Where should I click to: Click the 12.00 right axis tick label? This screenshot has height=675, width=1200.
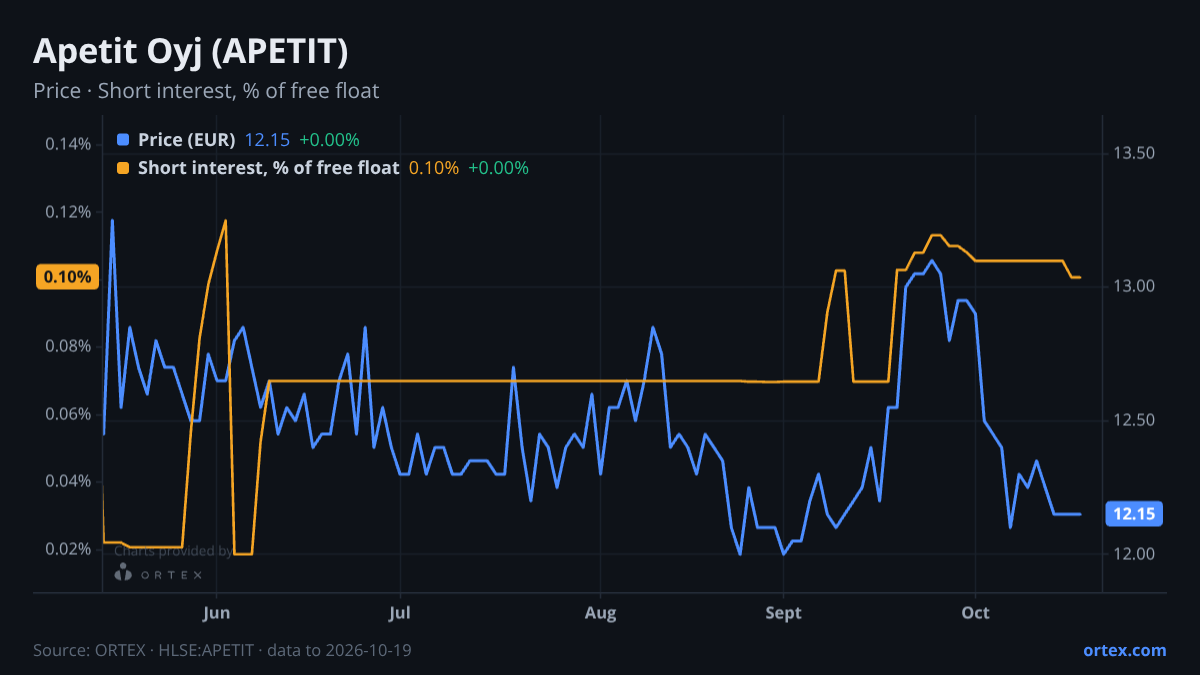tap(1134, 554)
